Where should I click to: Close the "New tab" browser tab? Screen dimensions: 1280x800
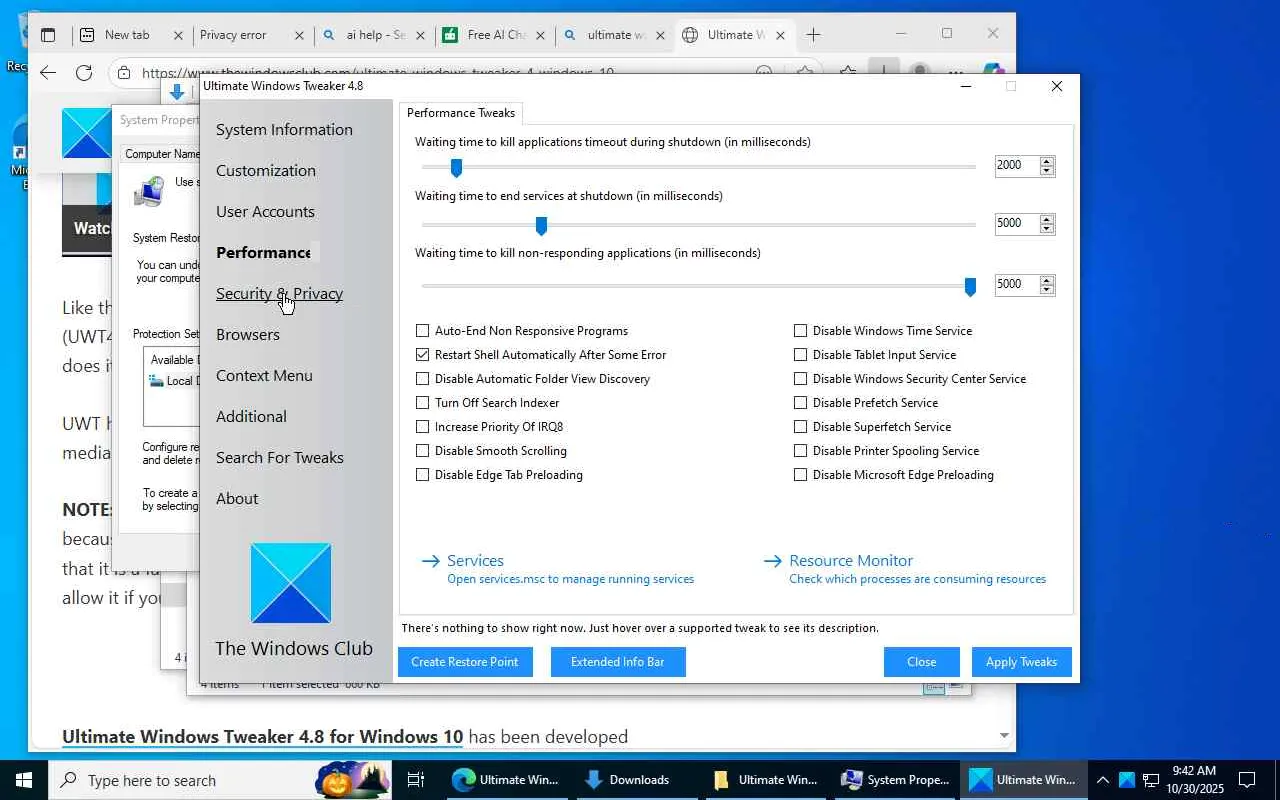[x=178, y=35]
